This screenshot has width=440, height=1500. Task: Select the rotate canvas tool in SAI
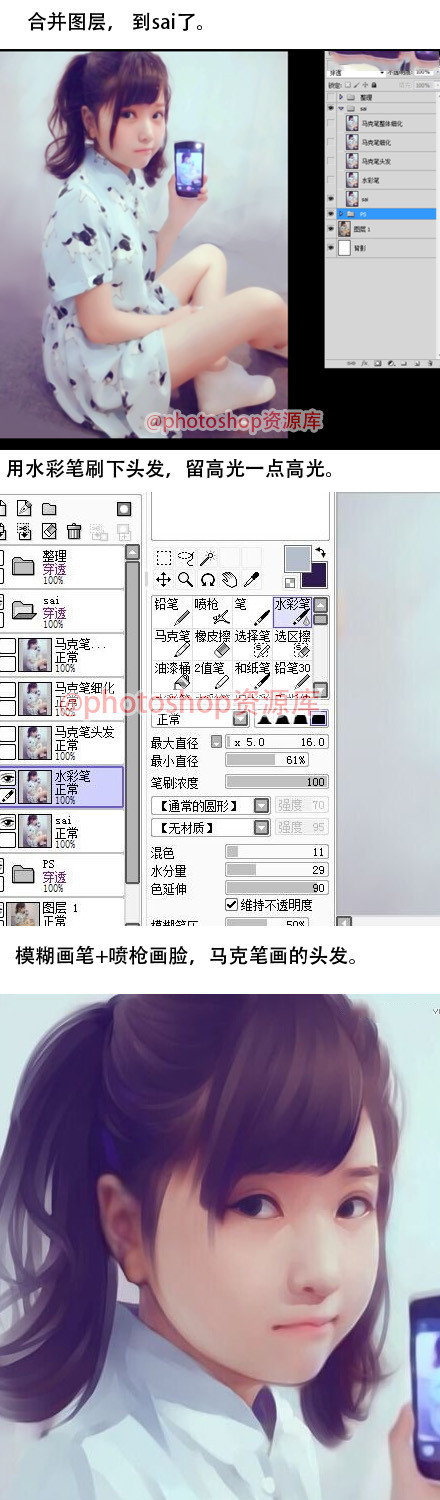tap(207, 579)
